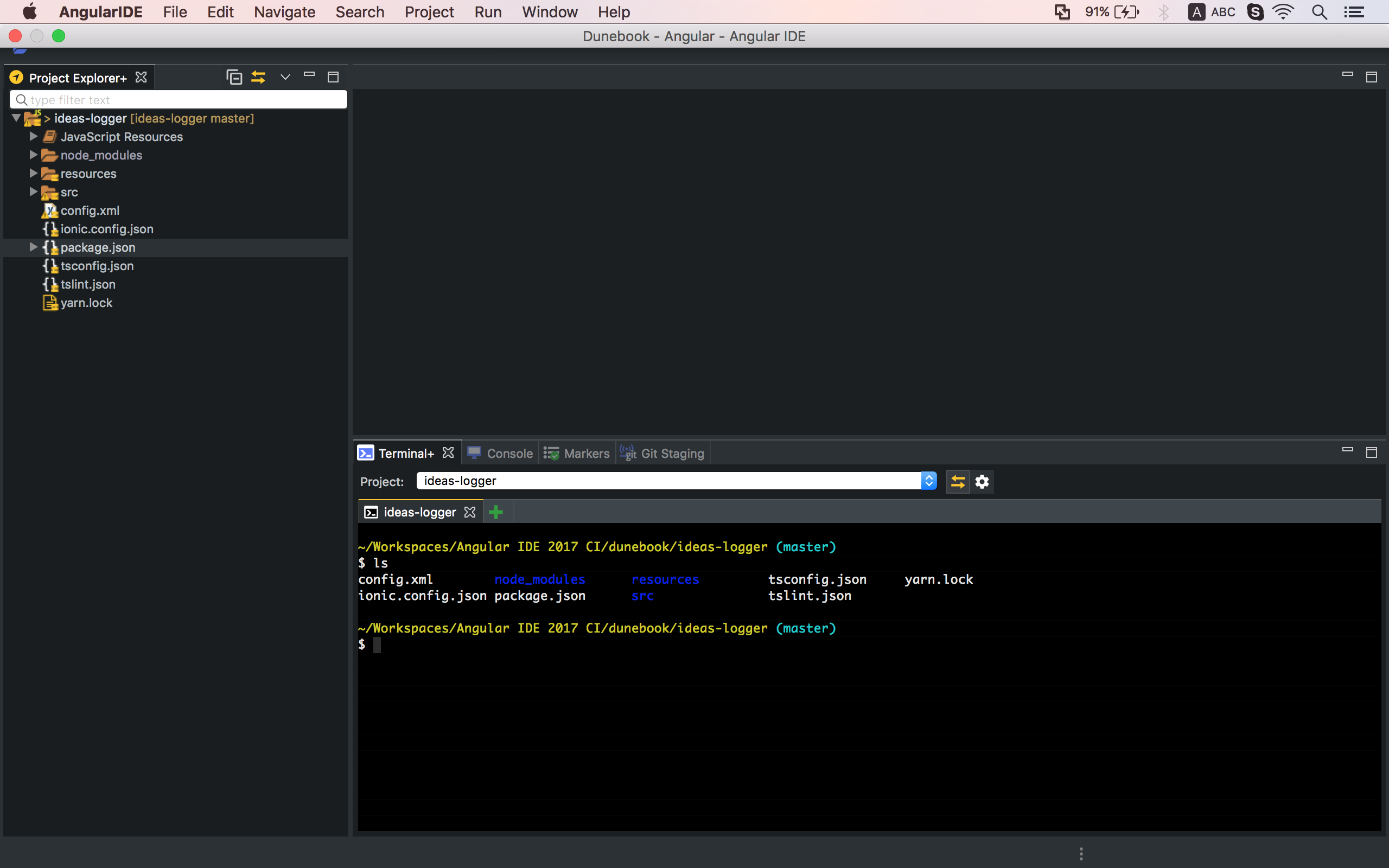The width and height of the screenshot is (1389, 868).
Task: Click the yarn.lock file icon
Action: [x=50, y=303]
